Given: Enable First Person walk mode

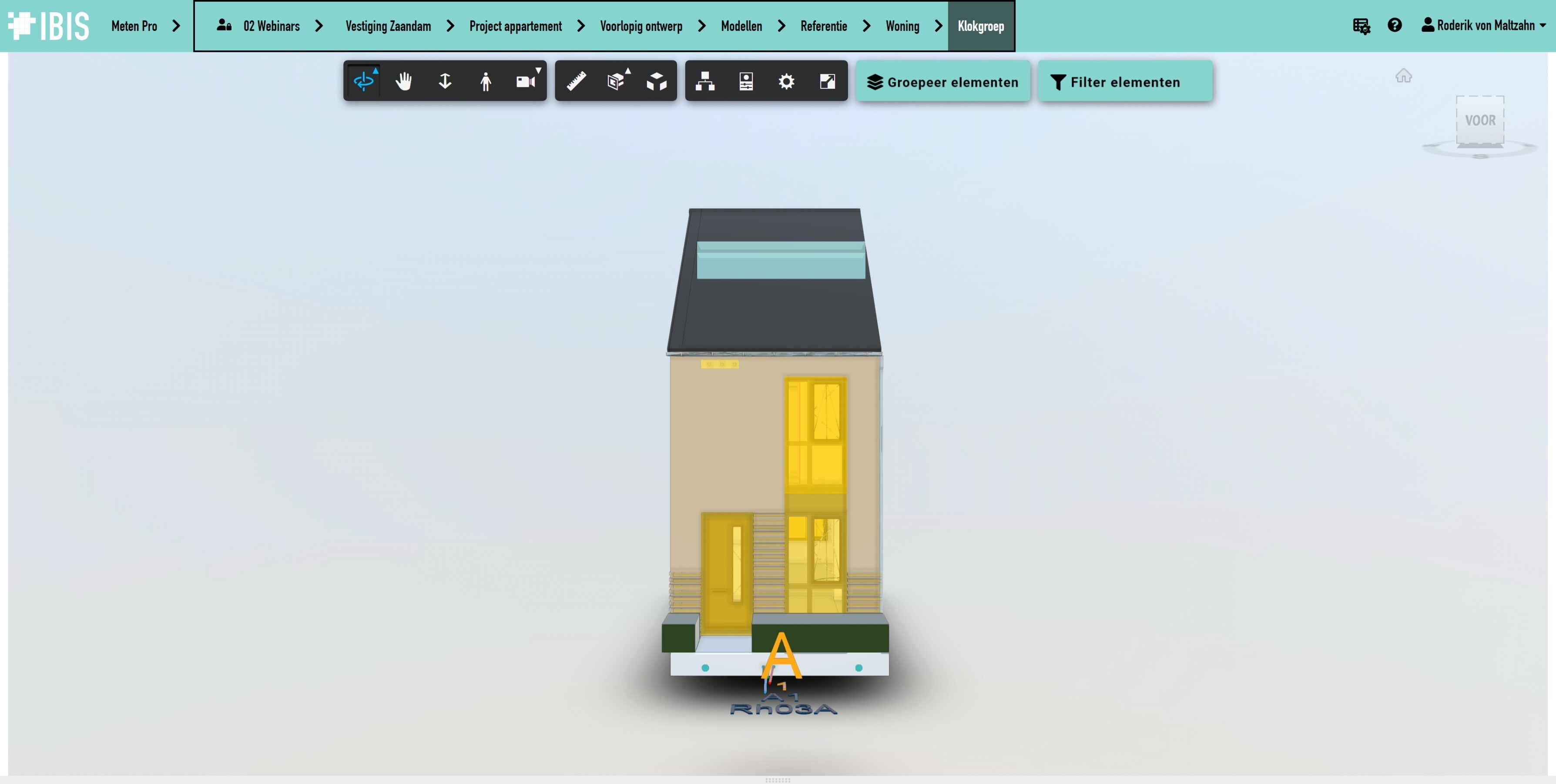Looking at the screenshot, I should pos(486,81).
